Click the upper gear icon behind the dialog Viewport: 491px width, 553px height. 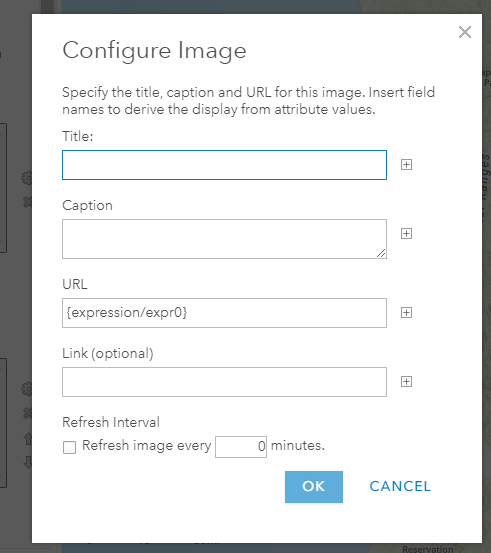(x=27, y=178)
